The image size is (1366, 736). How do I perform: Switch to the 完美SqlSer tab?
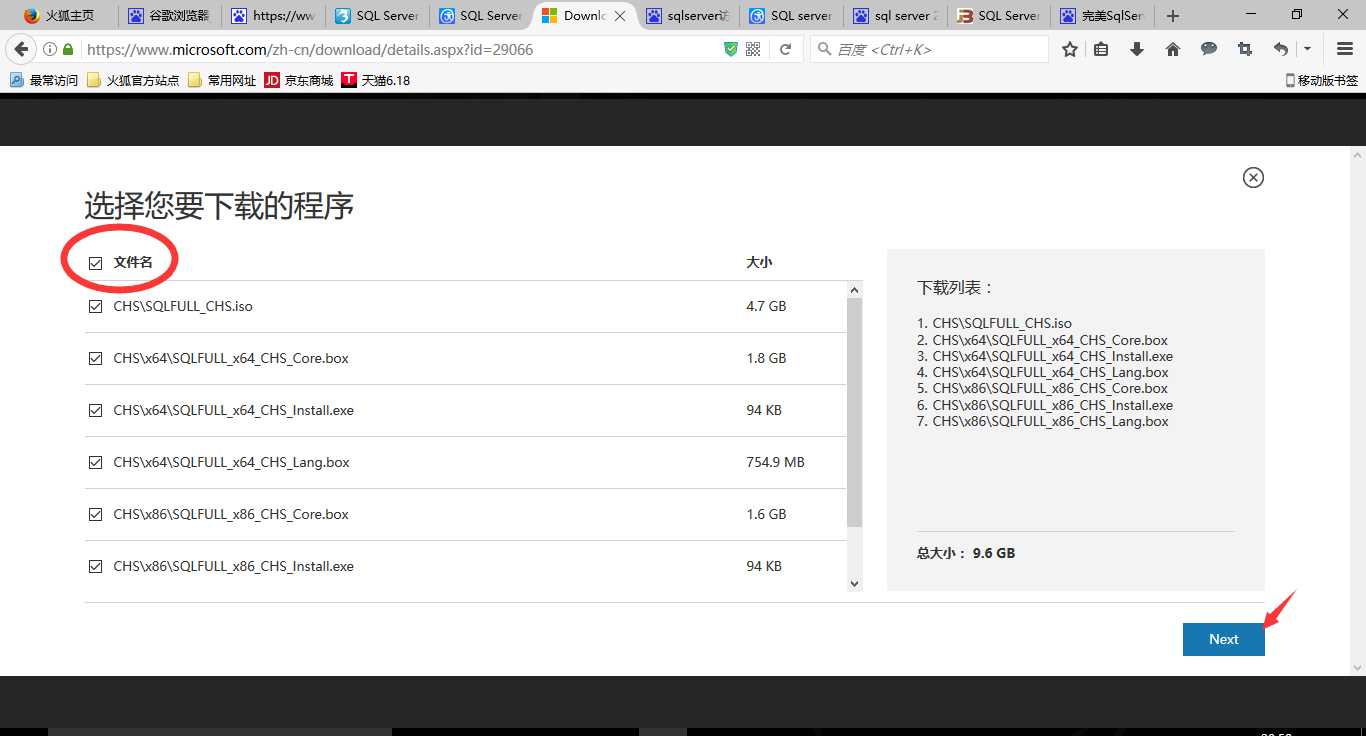1102,16
